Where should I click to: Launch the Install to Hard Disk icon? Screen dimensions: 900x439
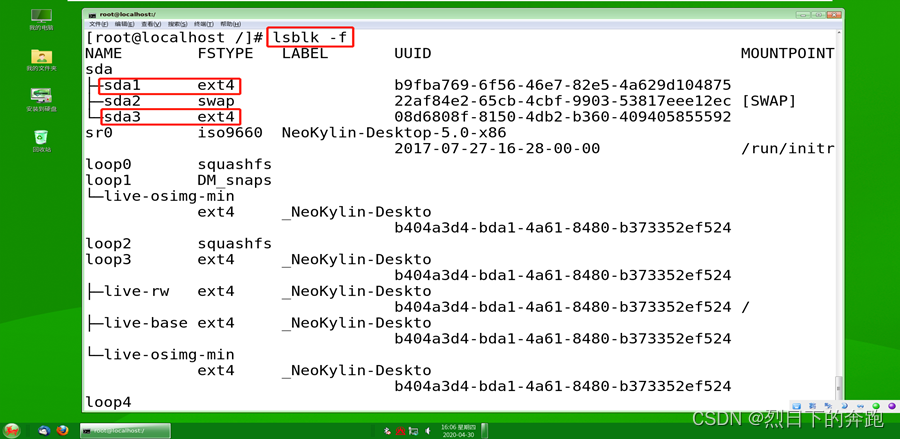[x=41, y=100]
